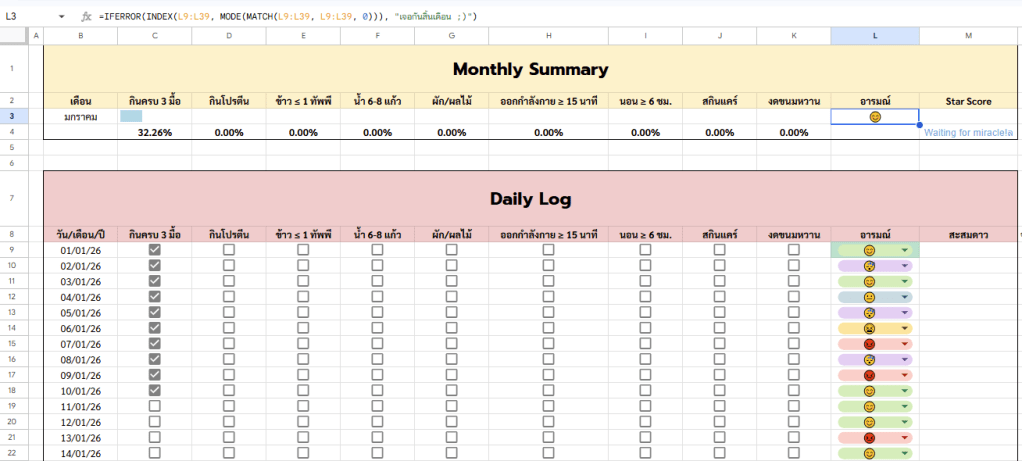The image size is (1022, 461).
Task: Tick the 01/01/26 กินโปรตีน checkbox
Action: 229,250
